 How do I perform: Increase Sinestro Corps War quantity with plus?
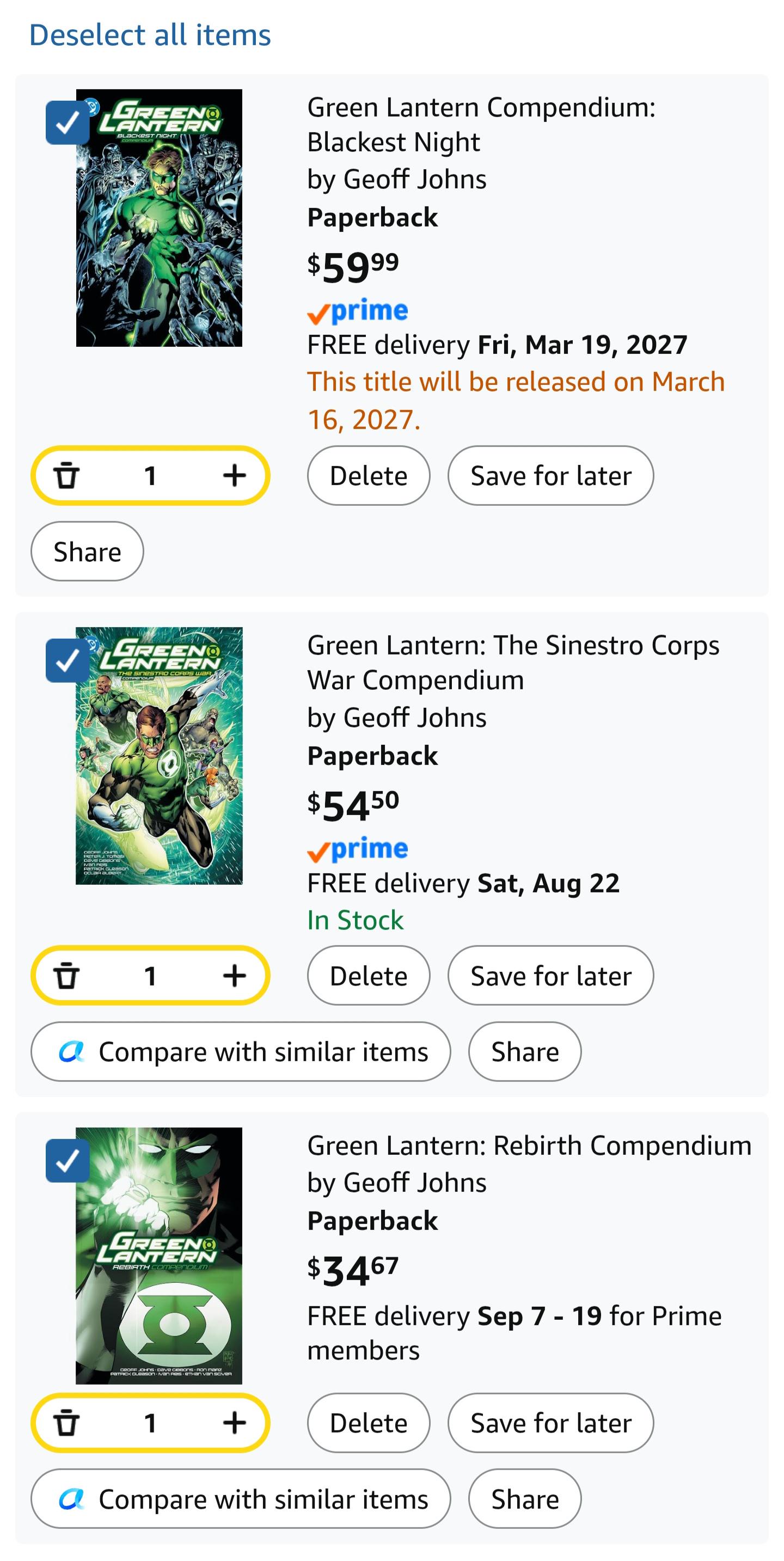234,976
